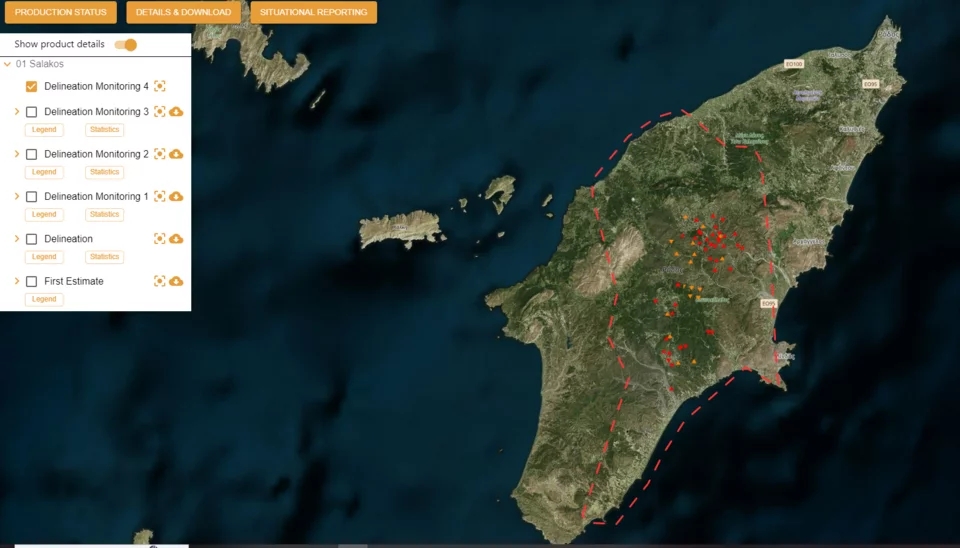Enable Delineation Monitoring 3 layer checkbox

[x=31, y=111]
